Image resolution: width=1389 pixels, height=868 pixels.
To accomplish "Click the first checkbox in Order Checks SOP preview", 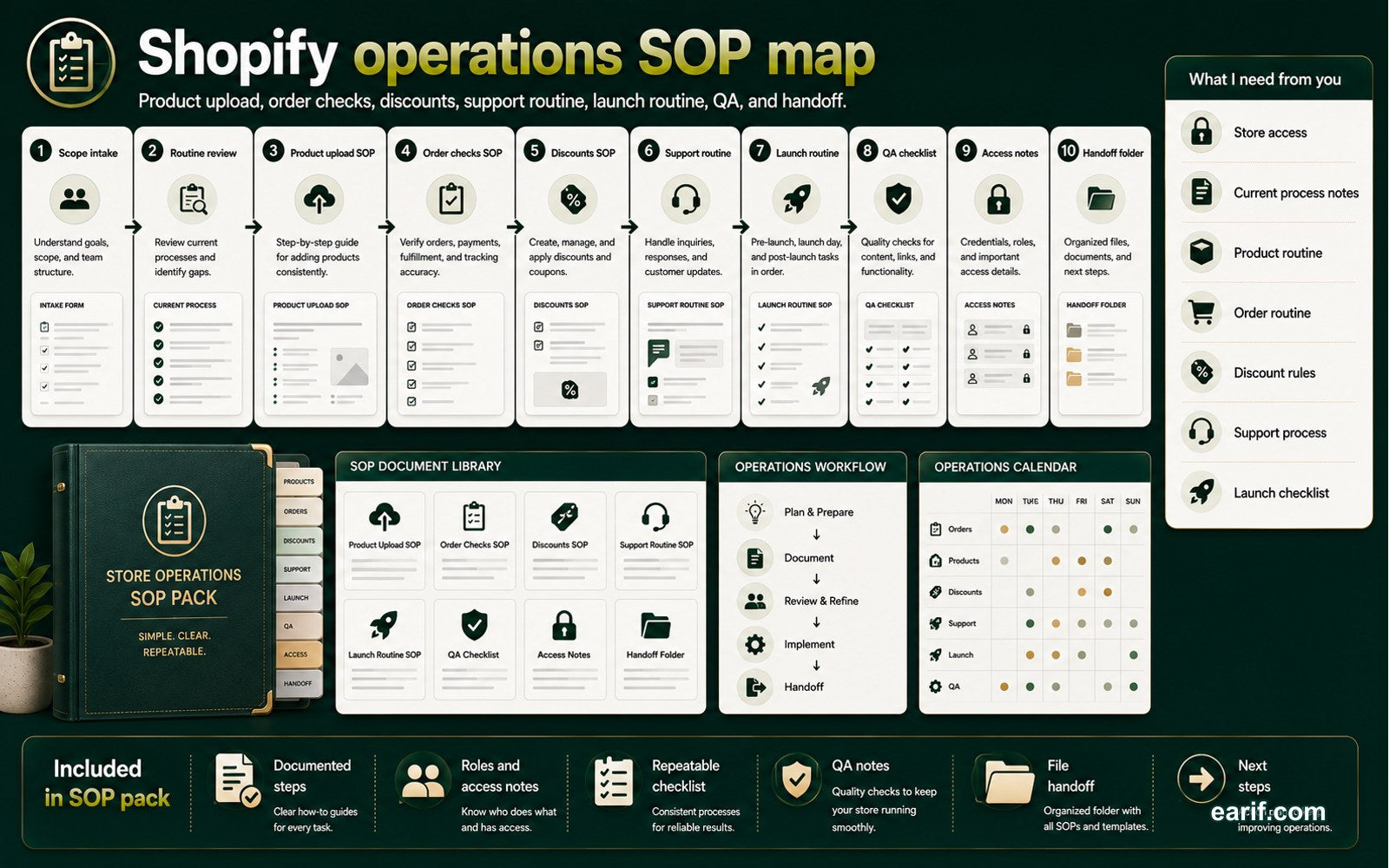I will click(411, 327).
